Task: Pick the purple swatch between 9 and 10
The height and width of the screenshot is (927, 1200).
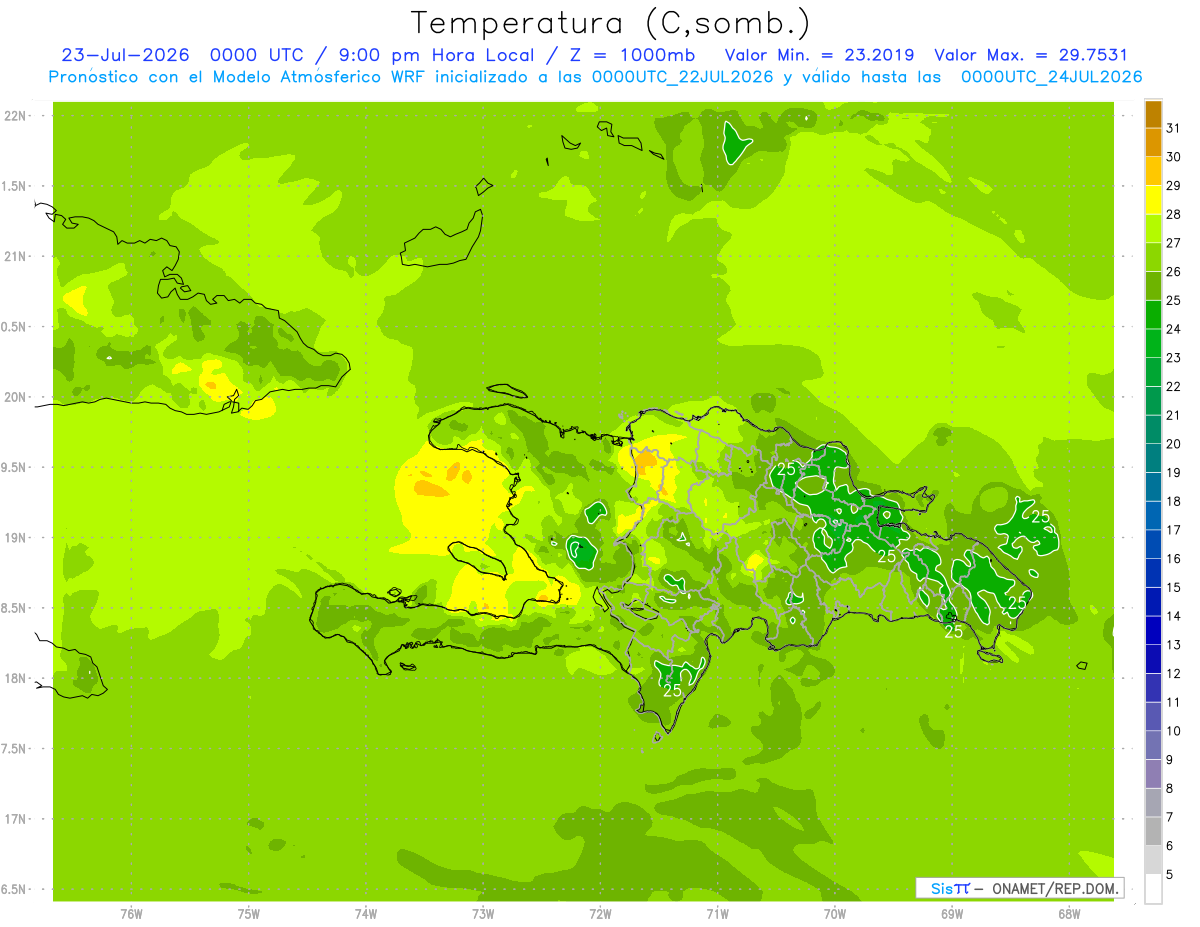Action: tap(1153, 745)
